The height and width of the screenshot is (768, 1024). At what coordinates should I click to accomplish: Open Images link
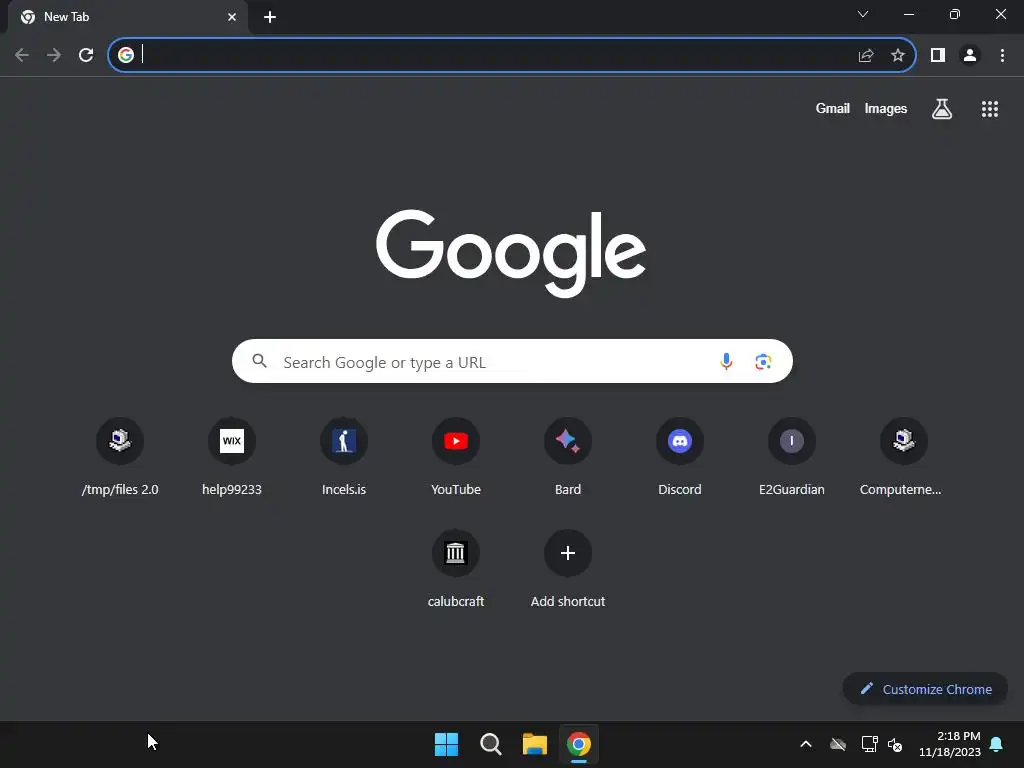pos(886,108)
